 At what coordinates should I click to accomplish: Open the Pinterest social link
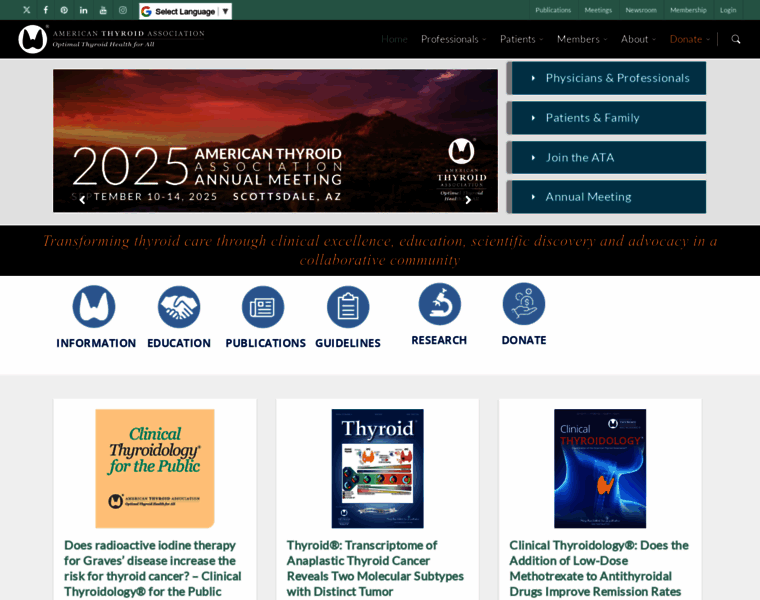pyautogui.click(x=64, y=10)
